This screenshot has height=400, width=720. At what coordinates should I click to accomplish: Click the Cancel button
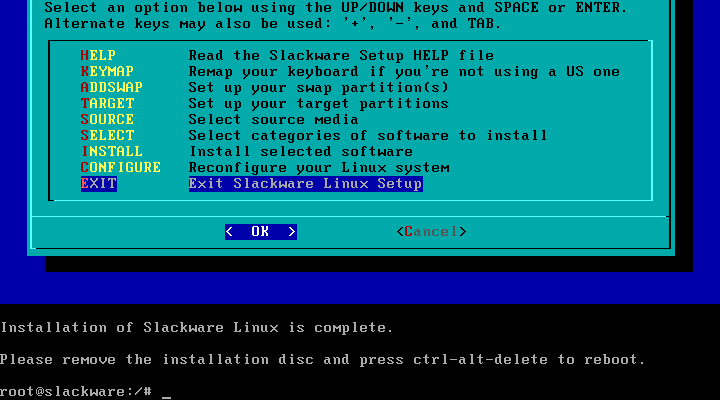pos(431,231)
